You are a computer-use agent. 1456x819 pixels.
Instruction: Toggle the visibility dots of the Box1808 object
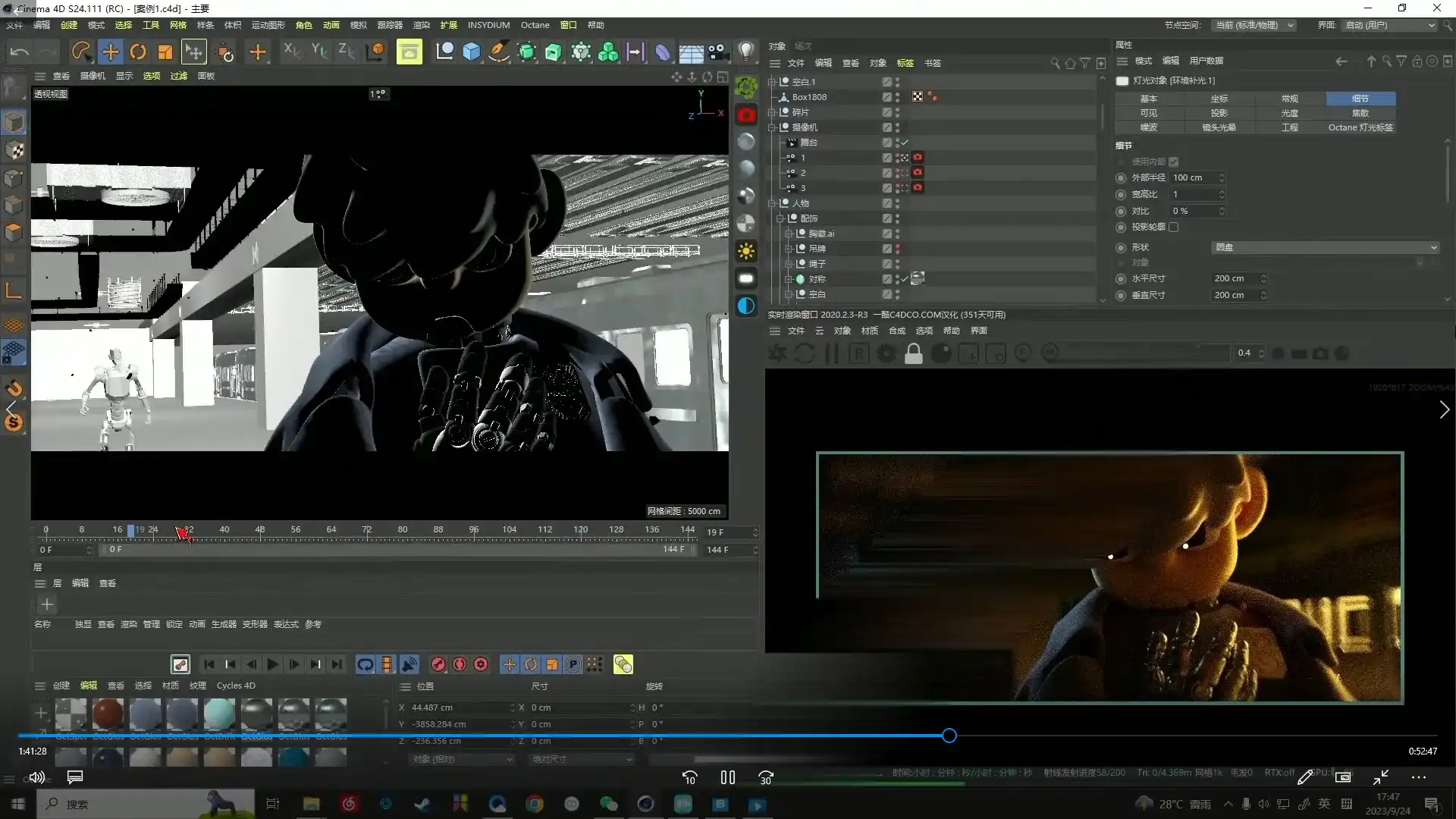[x=897, y=97]
